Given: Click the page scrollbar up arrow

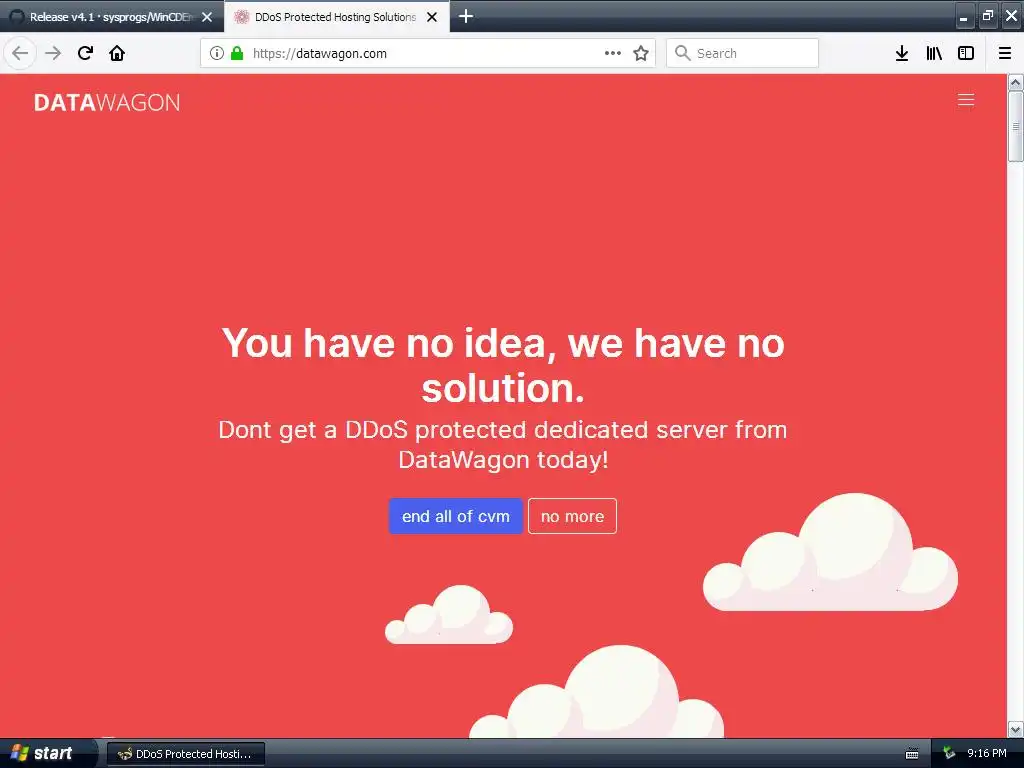Looking at the screenshot, I should [1016, 82].
